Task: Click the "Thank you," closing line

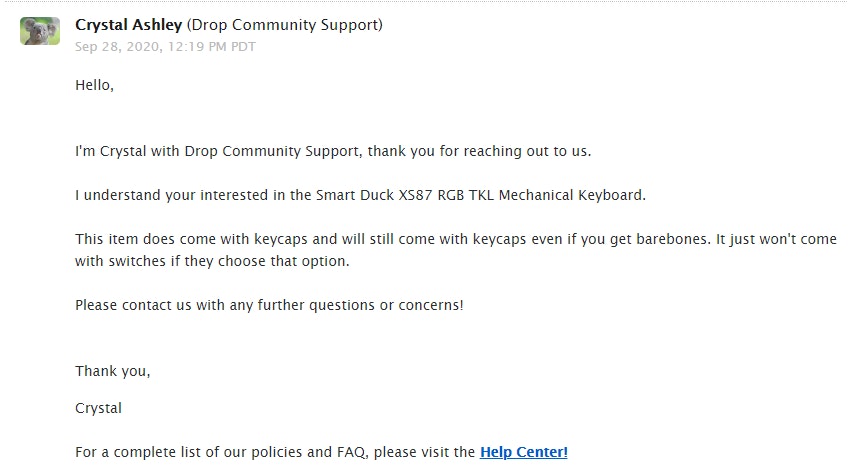Action: coord(112,371)
